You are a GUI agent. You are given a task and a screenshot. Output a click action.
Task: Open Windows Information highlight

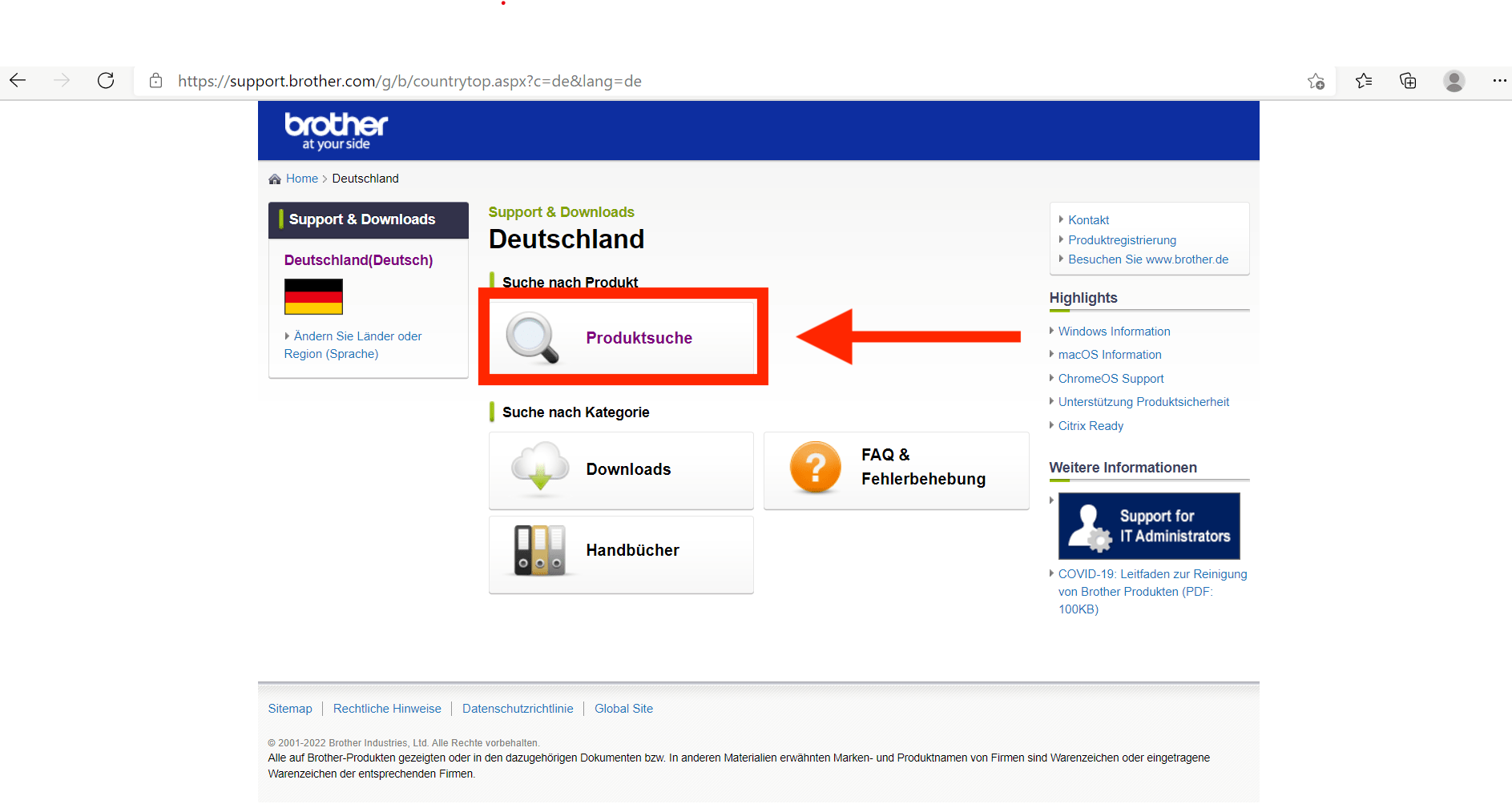pos(1114,332)
